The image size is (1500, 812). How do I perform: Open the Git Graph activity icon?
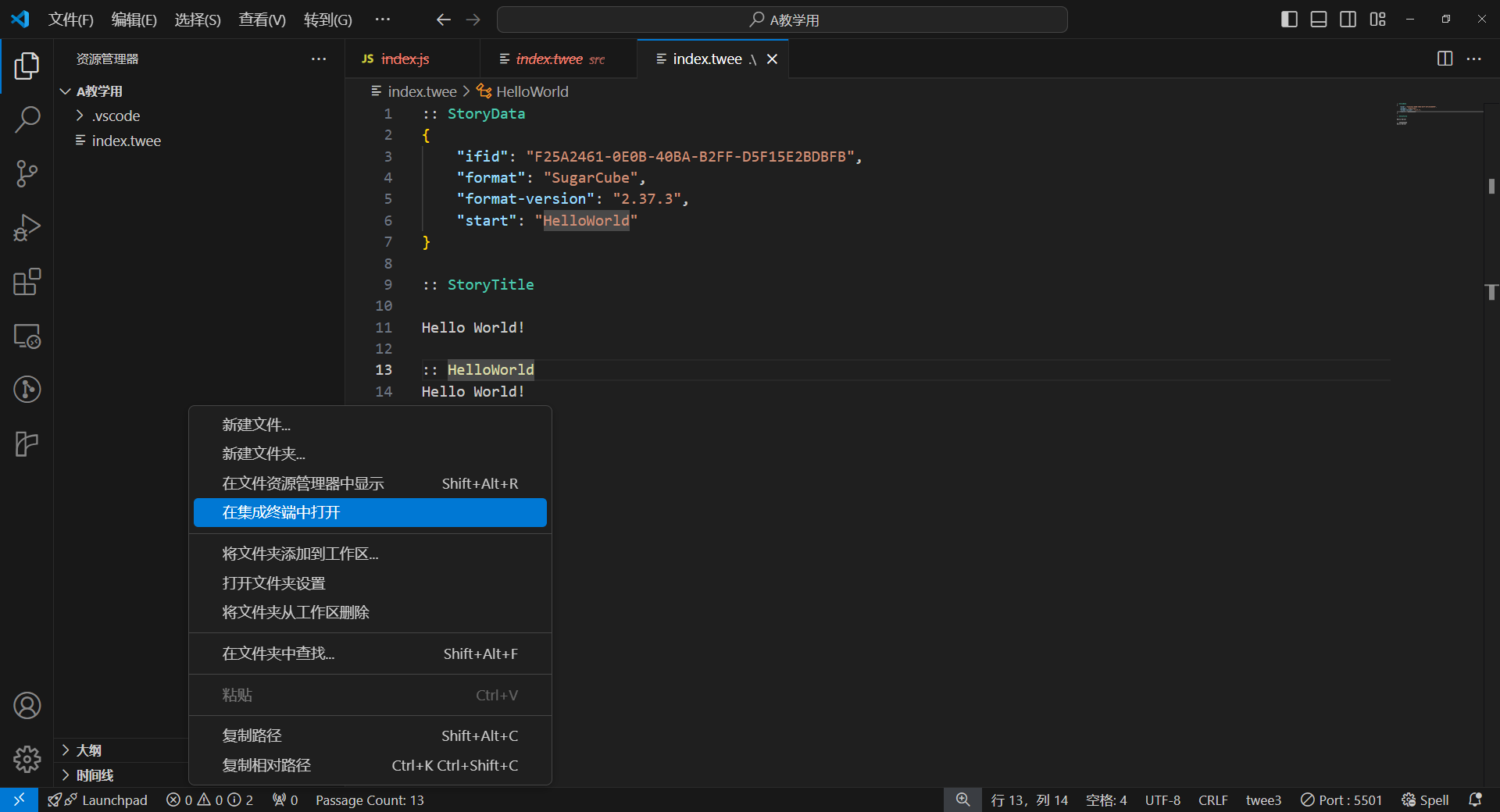click(27, 389)
